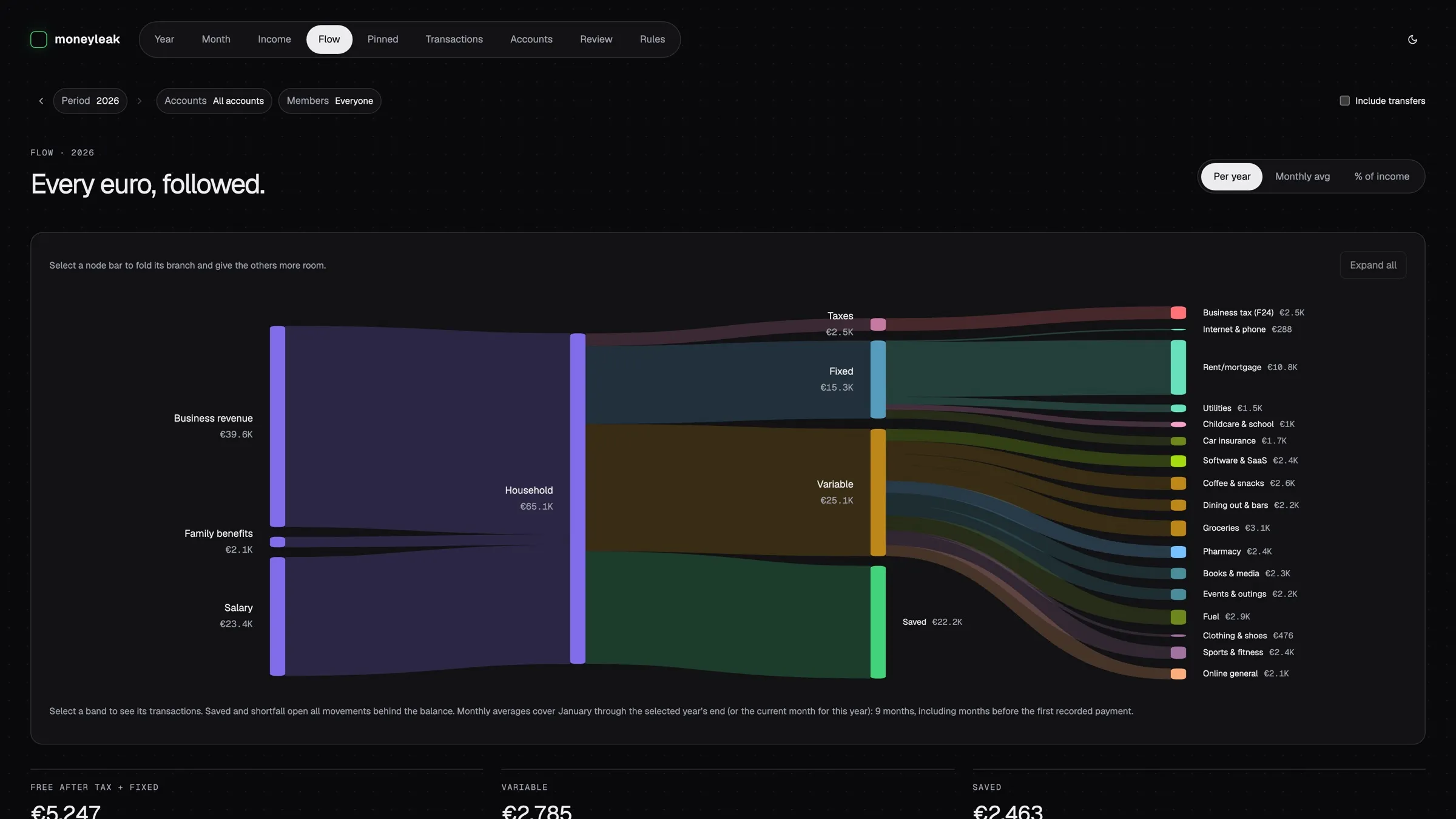Fold the Taxes node bar
This screenshot has height=819, width=1456.
[878, 325]
